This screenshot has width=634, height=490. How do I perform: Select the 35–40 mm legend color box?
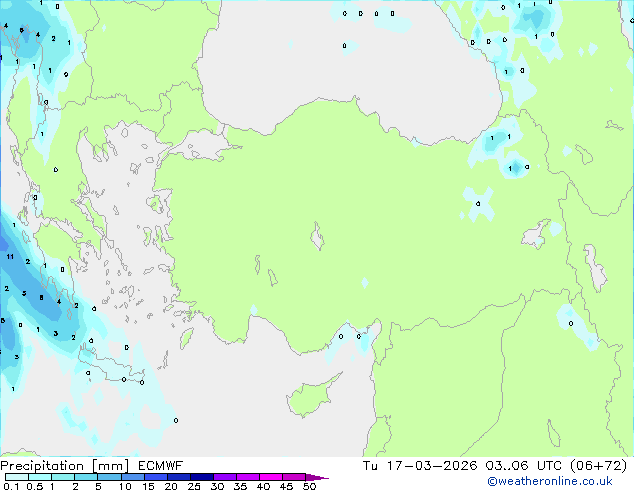coord(247,477)
